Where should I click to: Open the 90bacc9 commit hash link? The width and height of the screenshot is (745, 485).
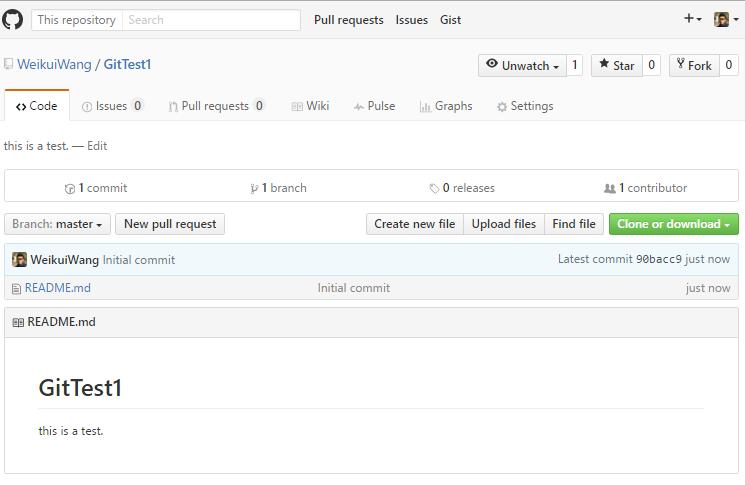click(658, 260)
